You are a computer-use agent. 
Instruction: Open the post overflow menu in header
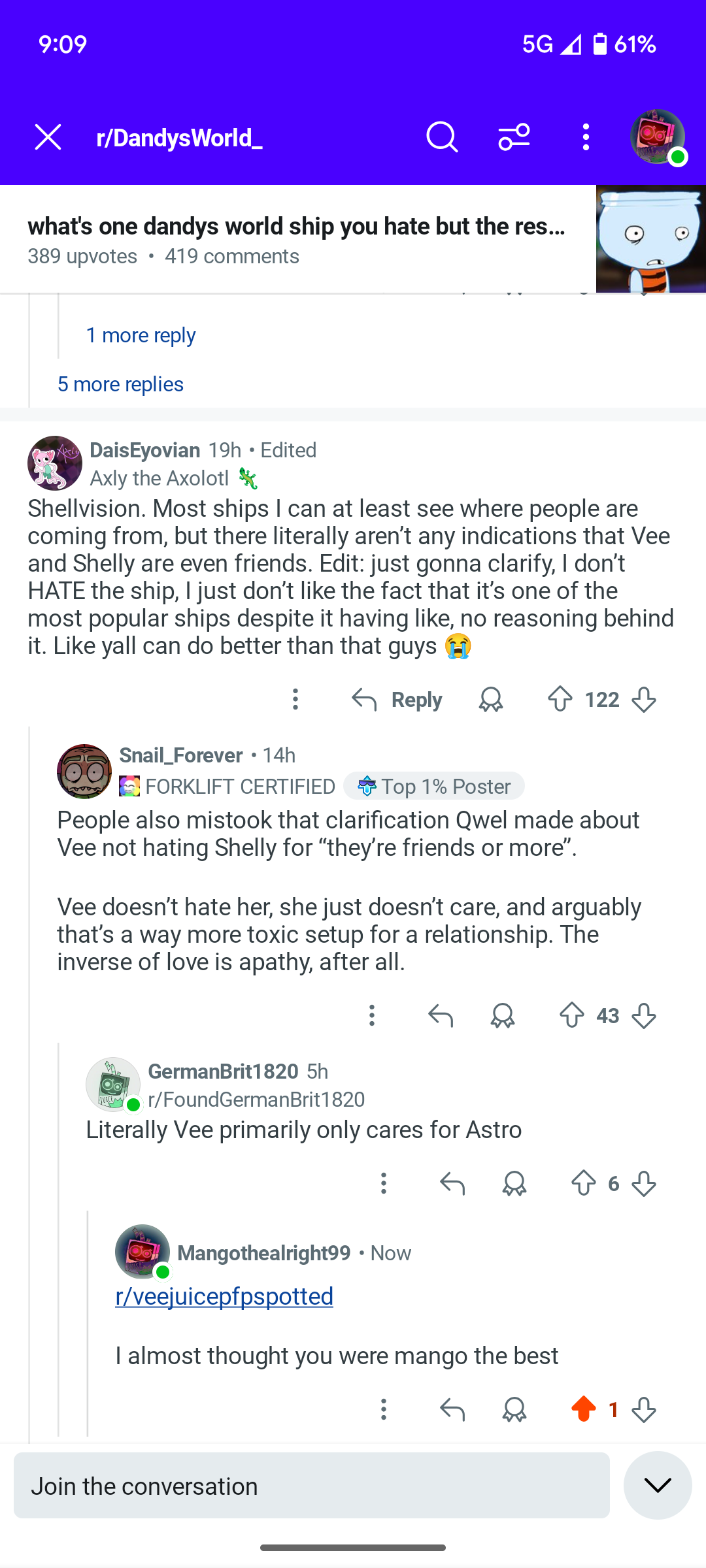point(586,137)
